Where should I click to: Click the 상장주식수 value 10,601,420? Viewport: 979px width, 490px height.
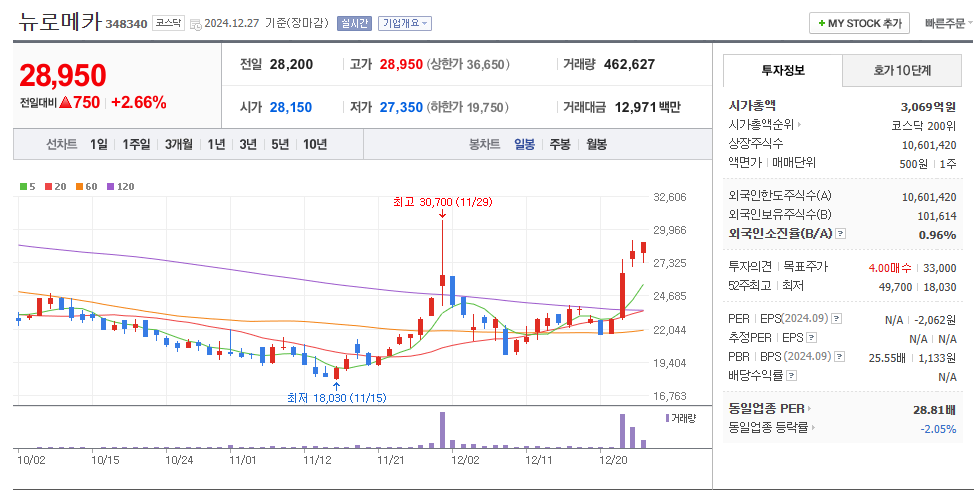(929, 145)
